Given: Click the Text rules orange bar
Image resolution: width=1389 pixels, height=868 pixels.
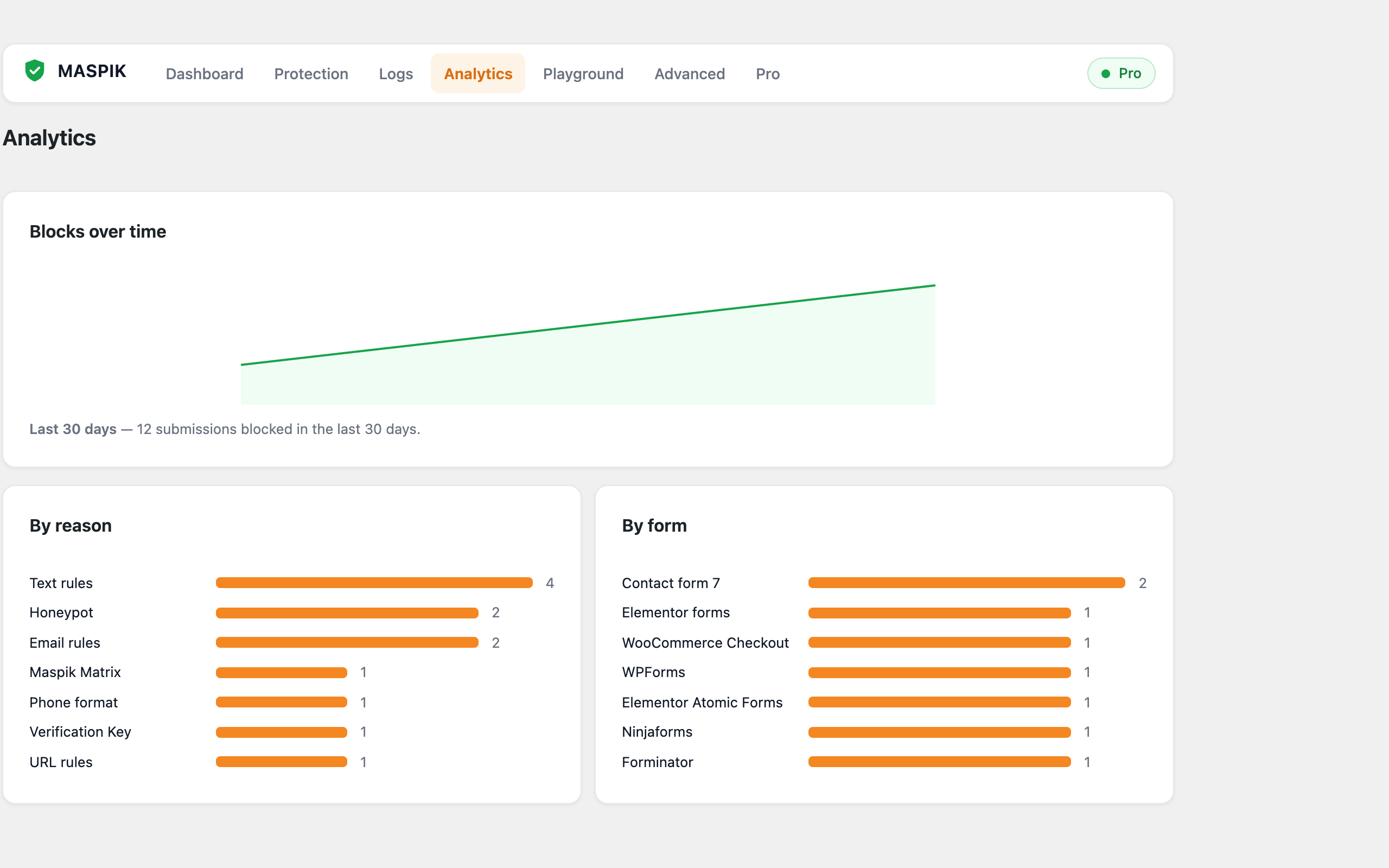Looking at the screenshot, I should (374, 583).
